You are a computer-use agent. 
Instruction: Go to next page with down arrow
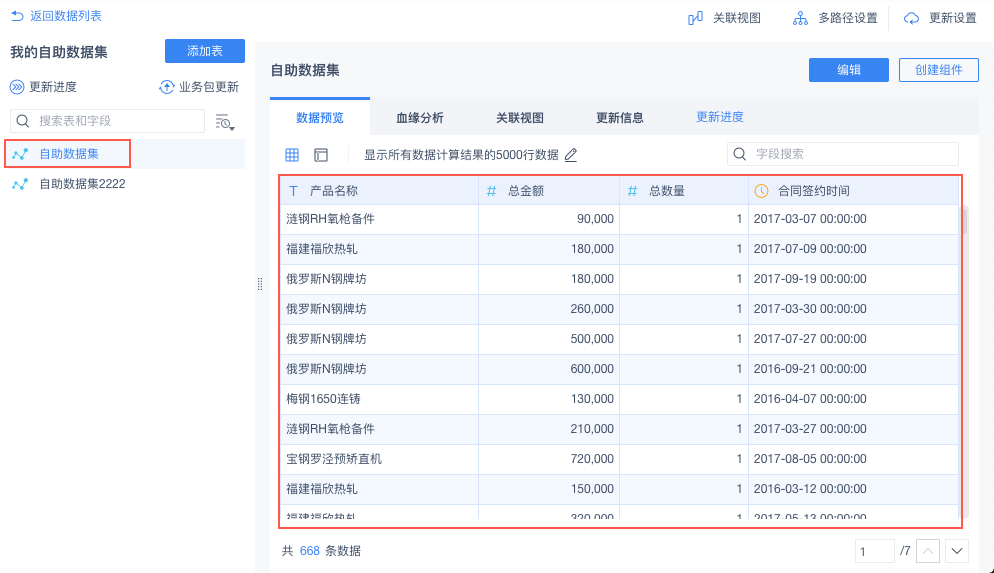pos(957,551)
